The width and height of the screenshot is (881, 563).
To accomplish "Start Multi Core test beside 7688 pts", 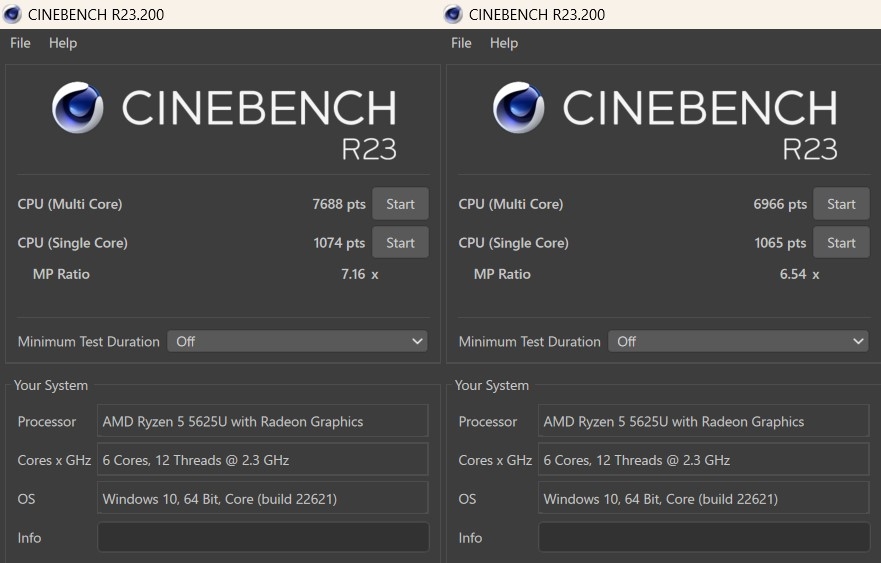I will [x=400, y=204].
